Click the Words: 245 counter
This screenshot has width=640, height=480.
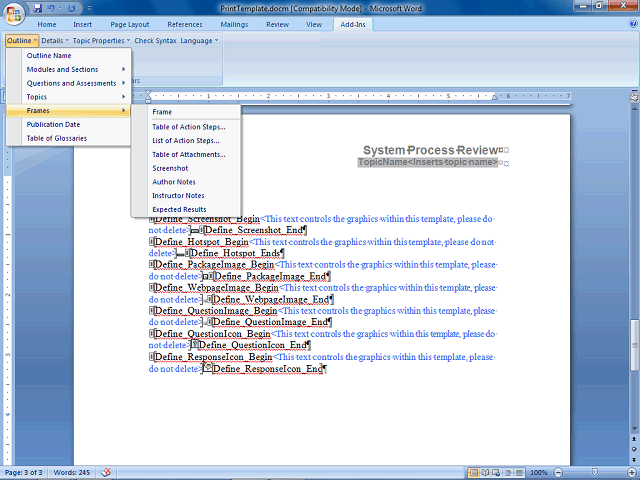(x=72, y=472)
